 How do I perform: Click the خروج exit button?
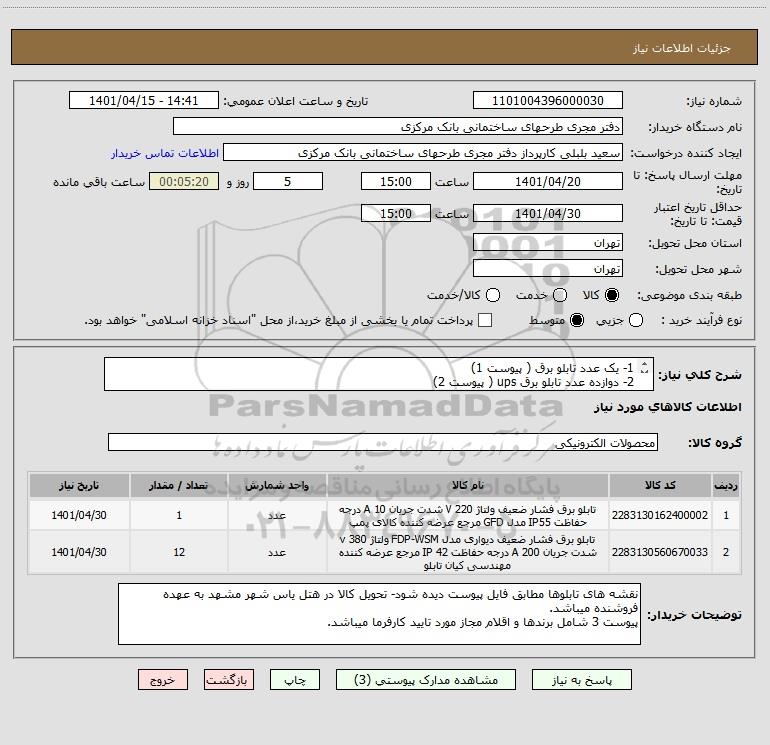[x=163, y=680]
